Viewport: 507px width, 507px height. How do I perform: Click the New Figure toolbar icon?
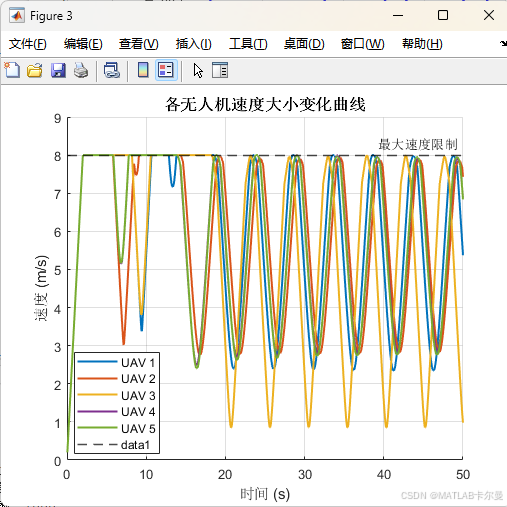(x=12, y=70)
